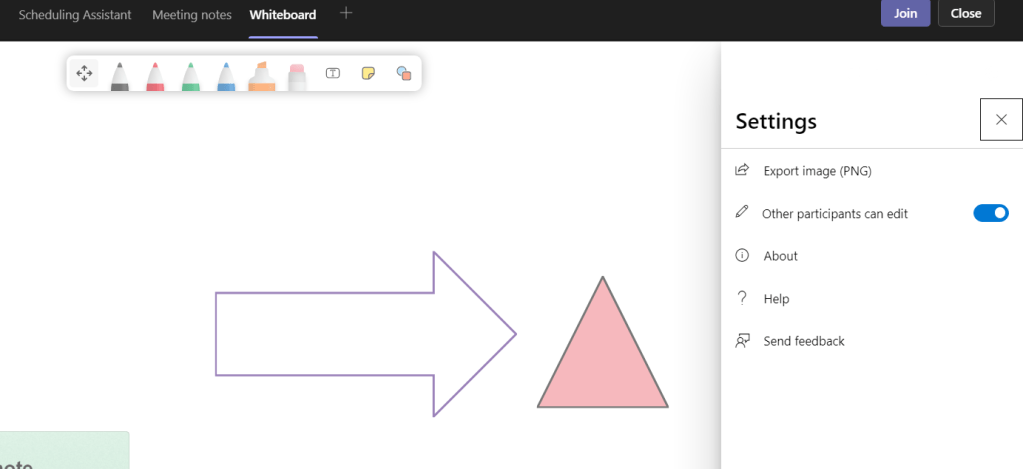Open the shapes tool
The image size is (1023, 469).
pos(403,73)
